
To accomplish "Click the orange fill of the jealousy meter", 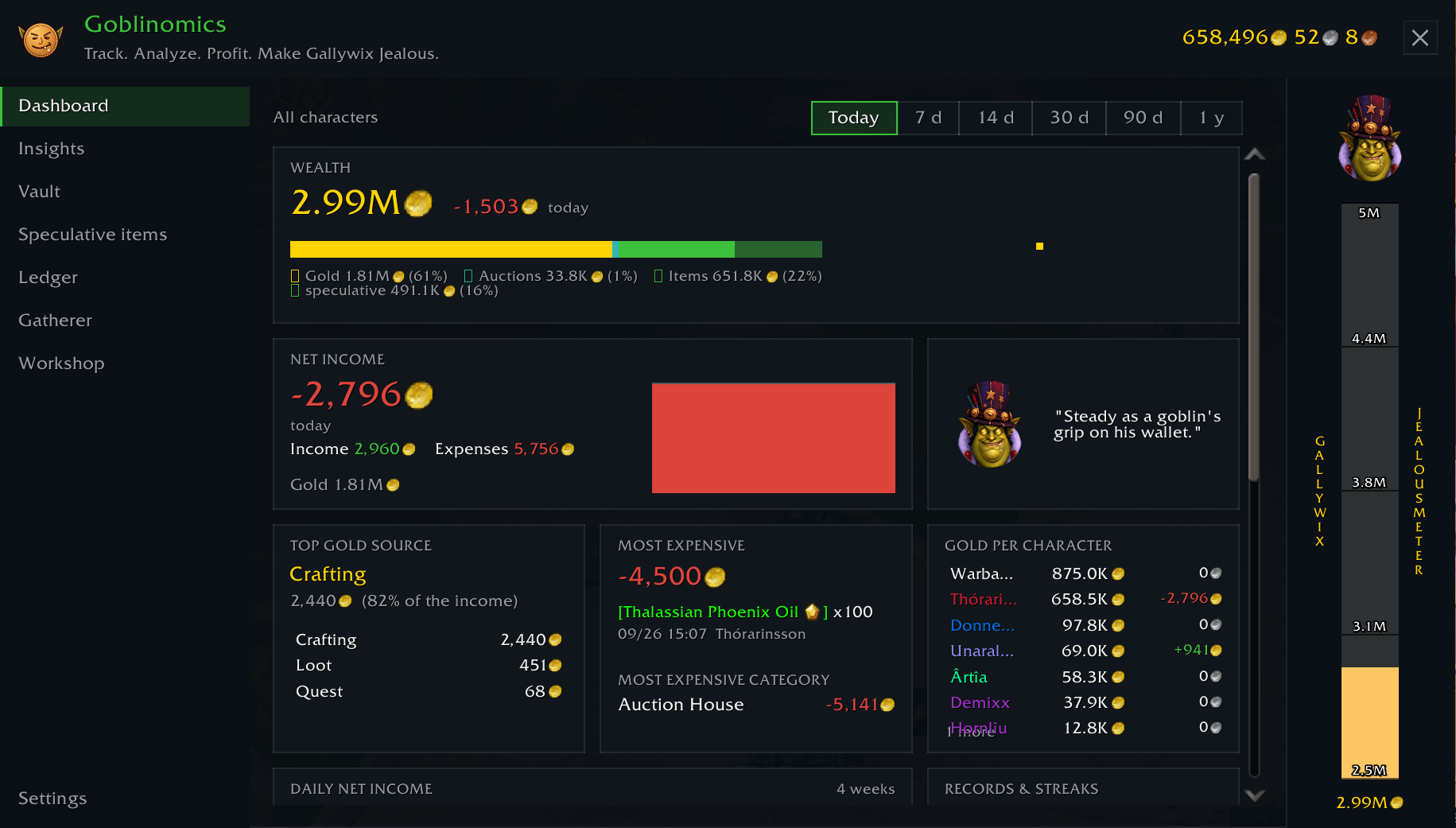I will (x=1369, y=722).
